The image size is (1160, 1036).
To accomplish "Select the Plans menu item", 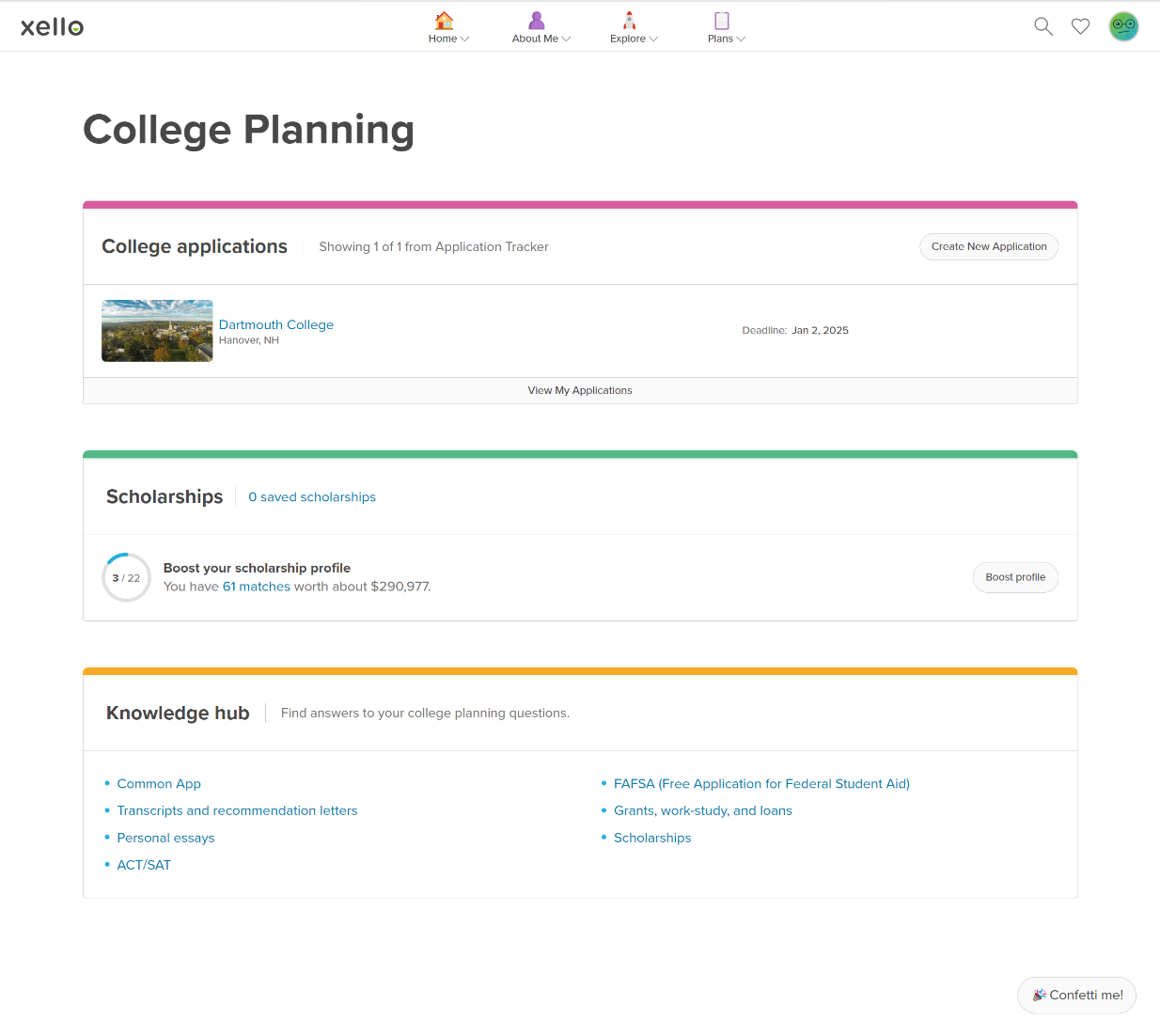I will [x=719, y=39].
